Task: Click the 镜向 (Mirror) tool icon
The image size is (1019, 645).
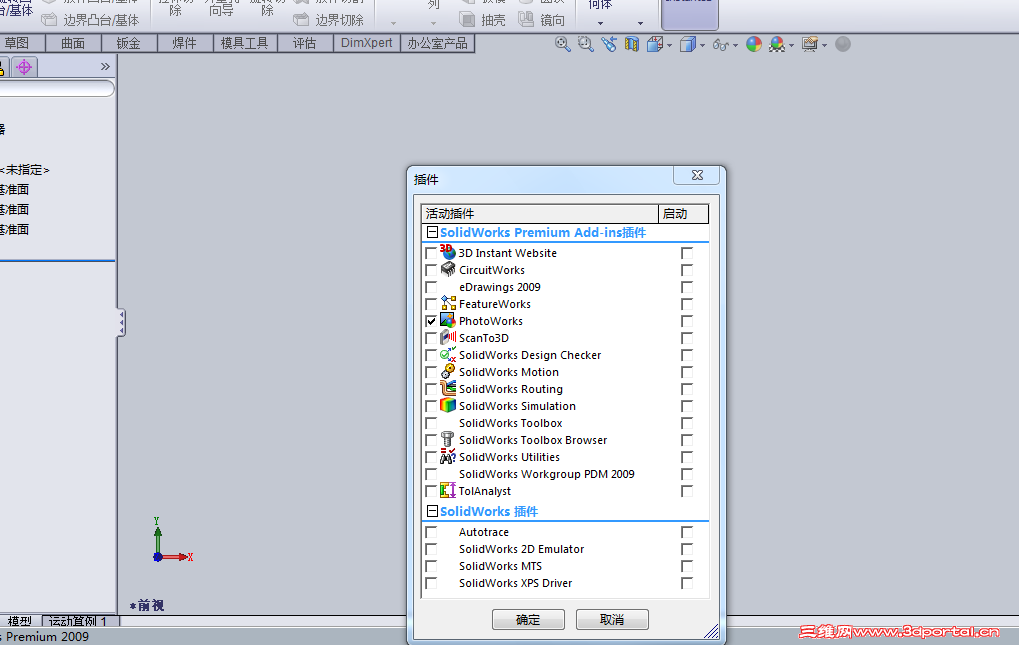Action: (526, 19)
